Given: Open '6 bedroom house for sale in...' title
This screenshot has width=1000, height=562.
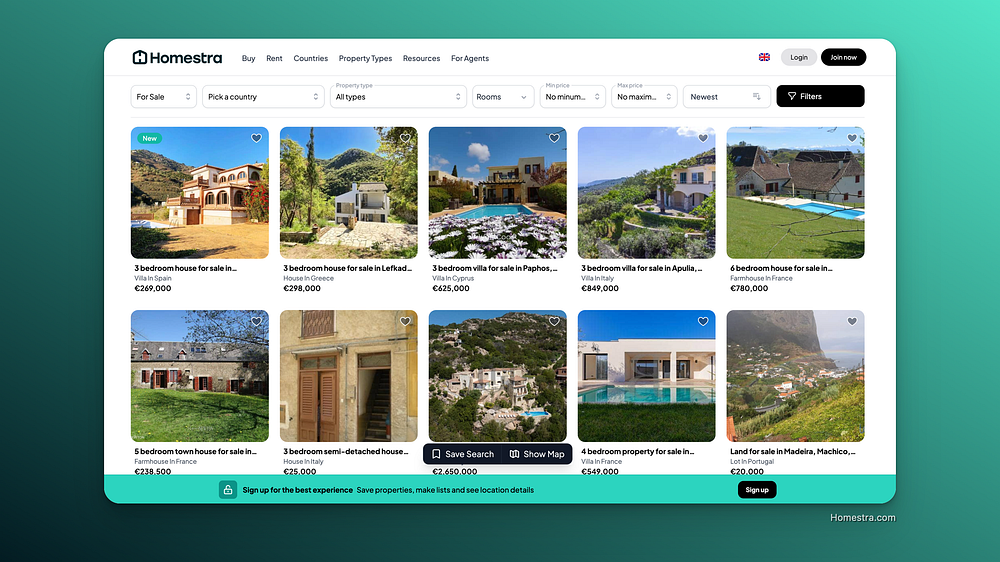Looking at the screenshot, I should (x=781, y=268).
